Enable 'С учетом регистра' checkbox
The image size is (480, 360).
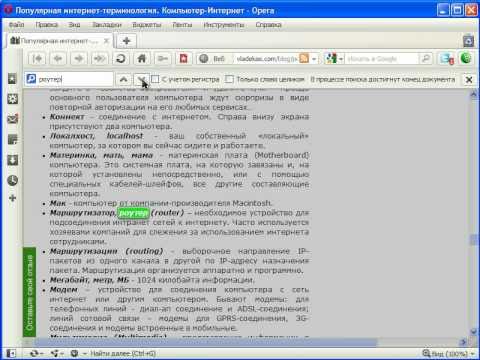point(155,79)
